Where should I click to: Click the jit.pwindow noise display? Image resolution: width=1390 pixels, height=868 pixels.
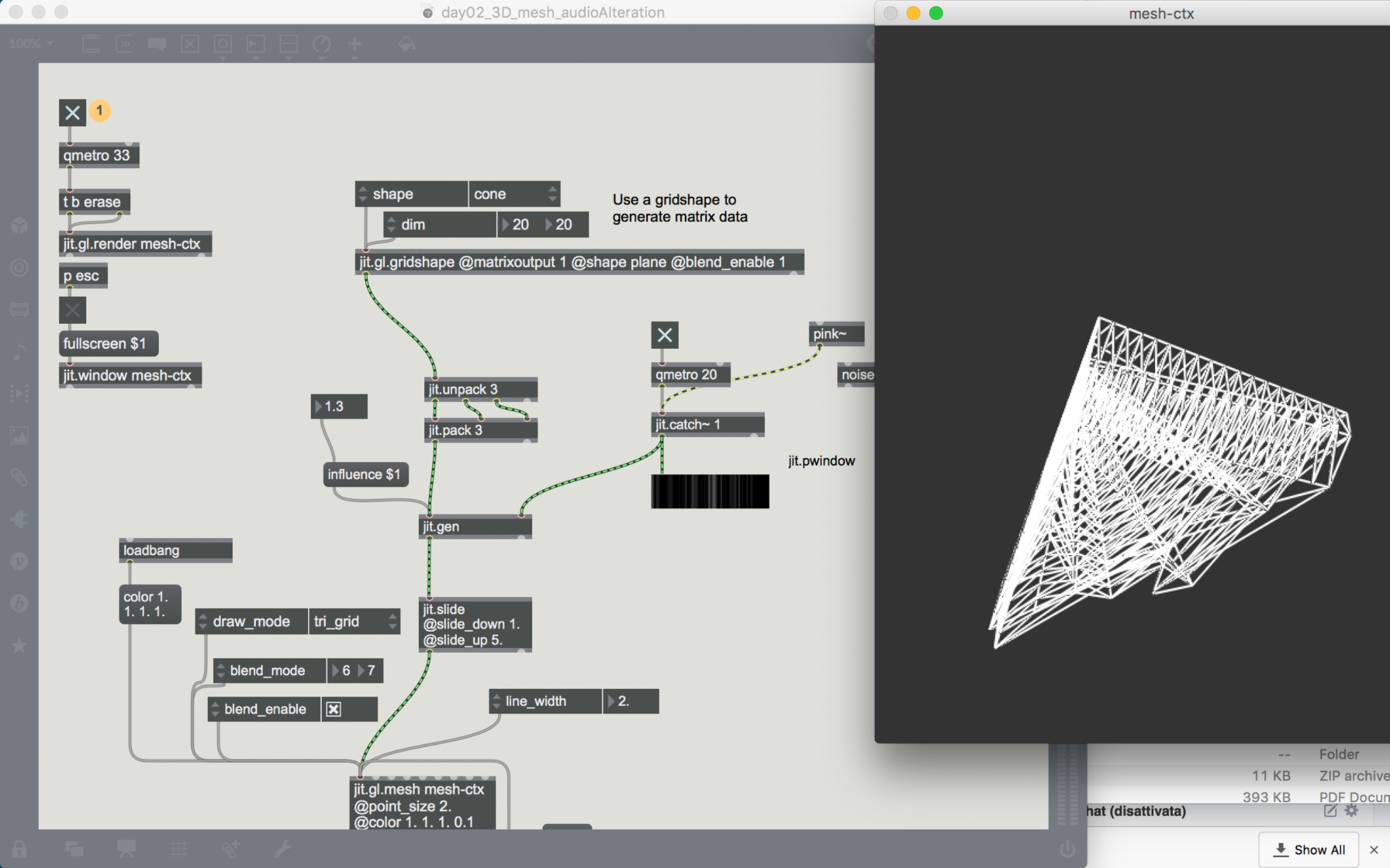710,491
